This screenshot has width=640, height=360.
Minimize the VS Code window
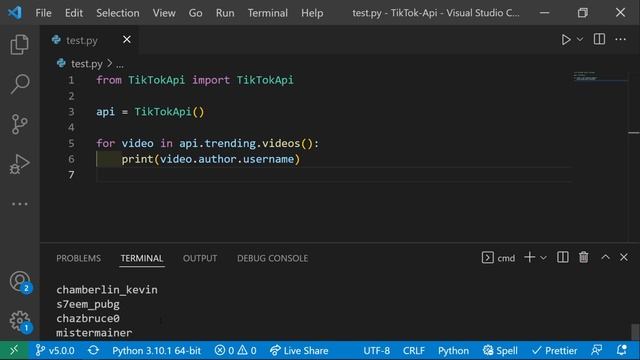coord(544,13)
